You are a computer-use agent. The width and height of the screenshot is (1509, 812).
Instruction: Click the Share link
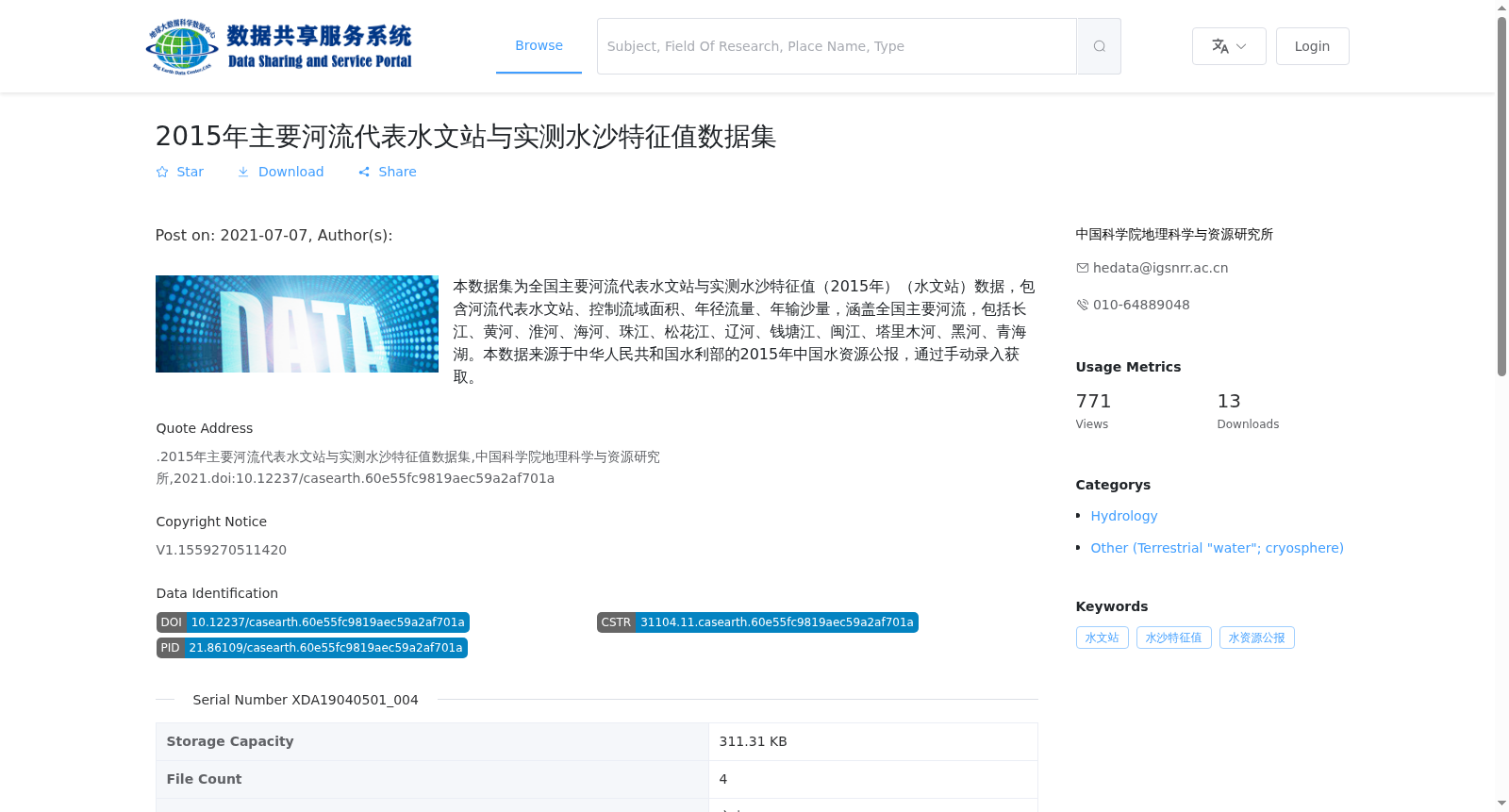[x=388, y=172]
